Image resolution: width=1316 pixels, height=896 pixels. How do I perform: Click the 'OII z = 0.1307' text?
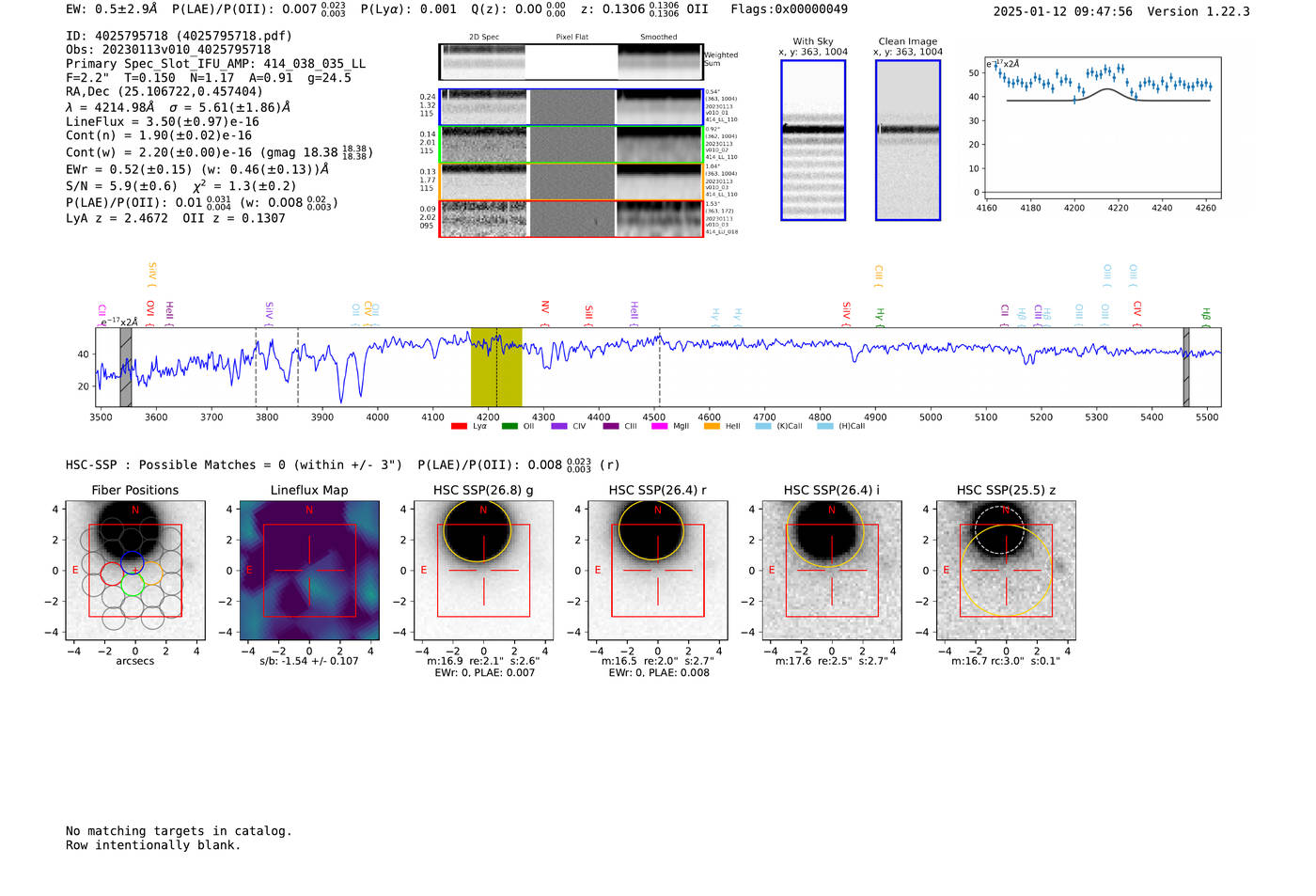click(234, 218)
